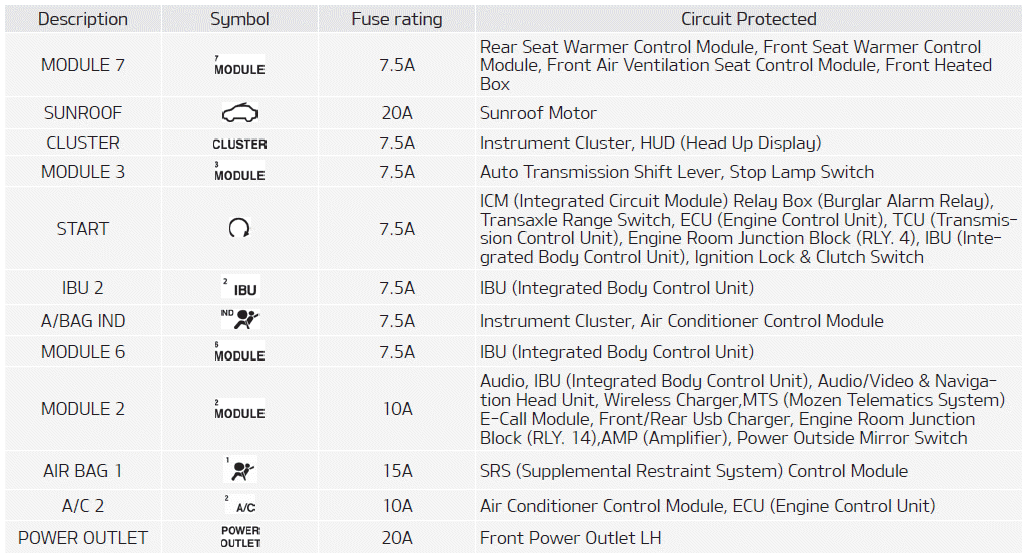Click the Symbol column header
The image size is (1023, 558).
point(240,19)
